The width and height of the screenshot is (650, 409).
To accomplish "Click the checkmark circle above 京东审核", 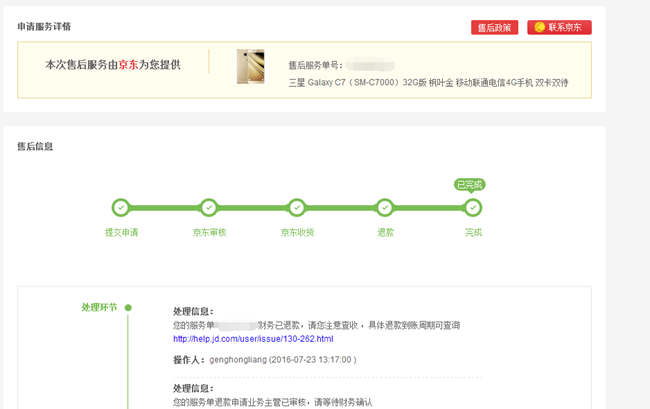I will pos(209,208).
